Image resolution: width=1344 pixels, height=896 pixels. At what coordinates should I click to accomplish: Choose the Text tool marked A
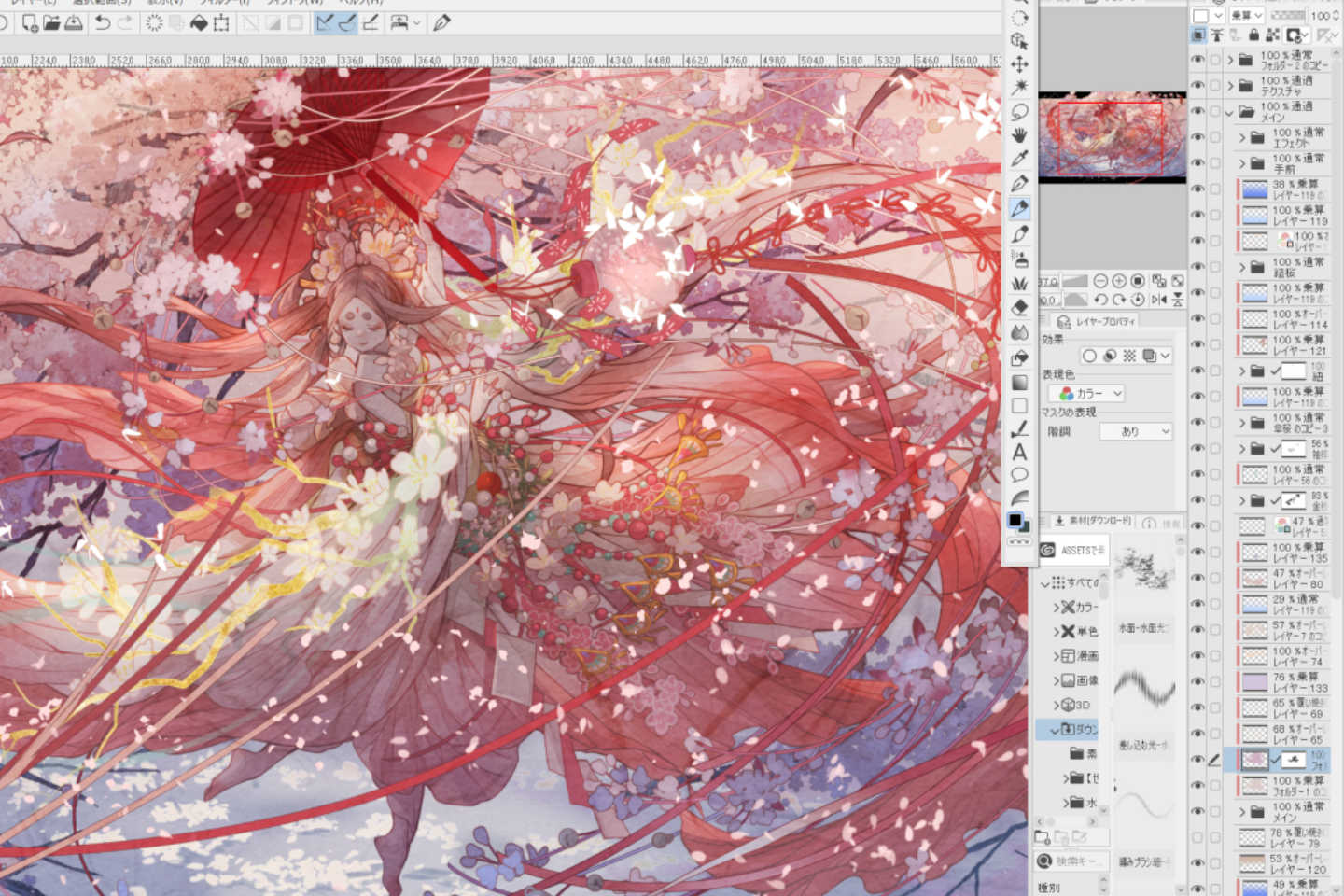(x=1019, y=453)
